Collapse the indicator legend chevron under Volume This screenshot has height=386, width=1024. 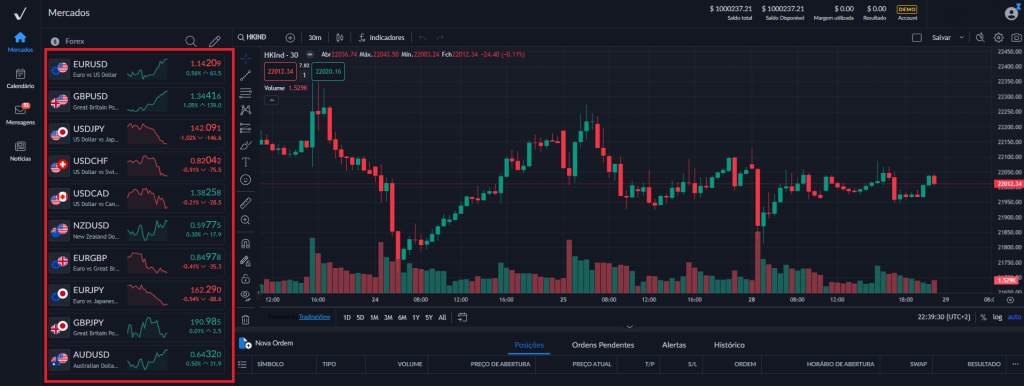tap(272, 100)
